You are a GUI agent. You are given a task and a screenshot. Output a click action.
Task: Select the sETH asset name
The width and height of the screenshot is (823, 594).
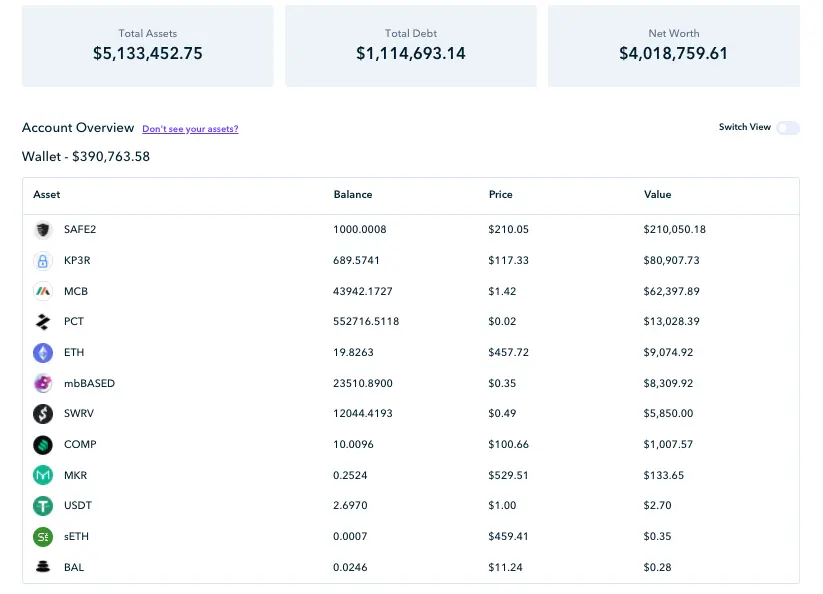tap(76, 536)
